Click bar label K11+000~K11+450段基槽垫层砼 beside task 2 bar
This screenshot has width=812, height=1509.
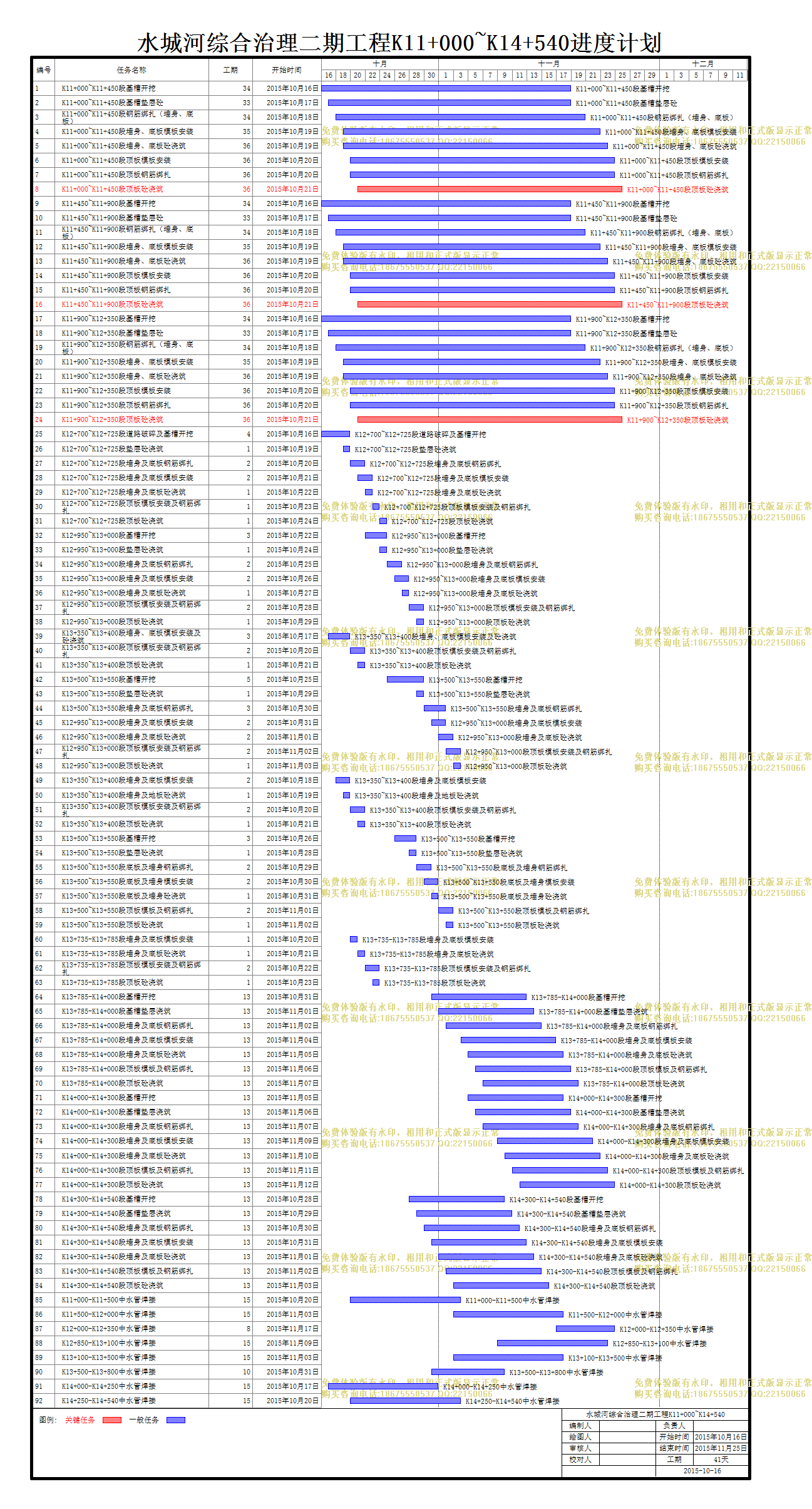(627, 103)
